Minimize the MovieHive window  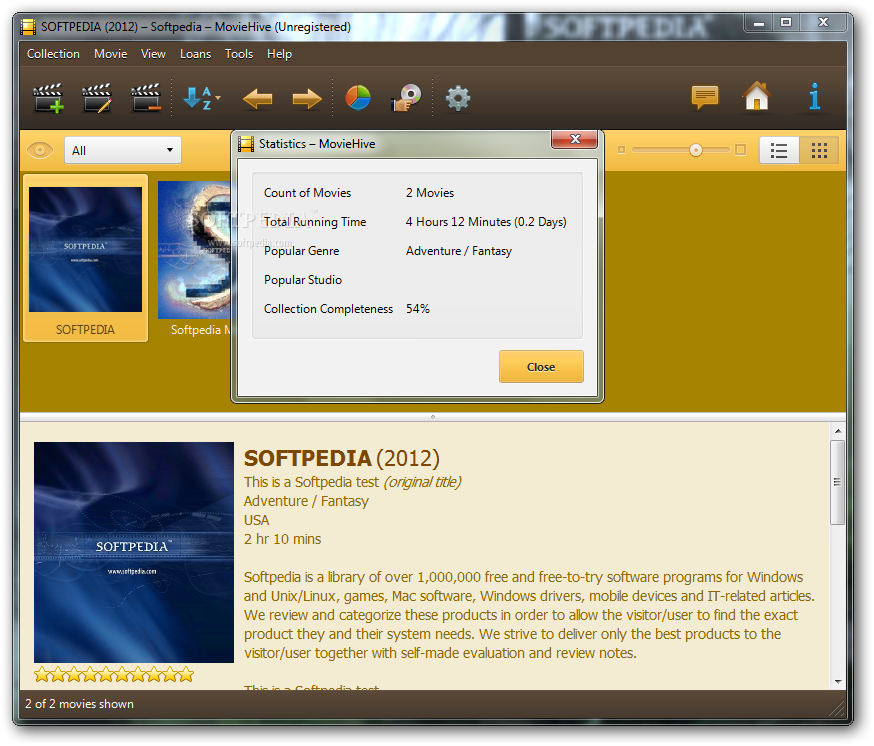758,23
